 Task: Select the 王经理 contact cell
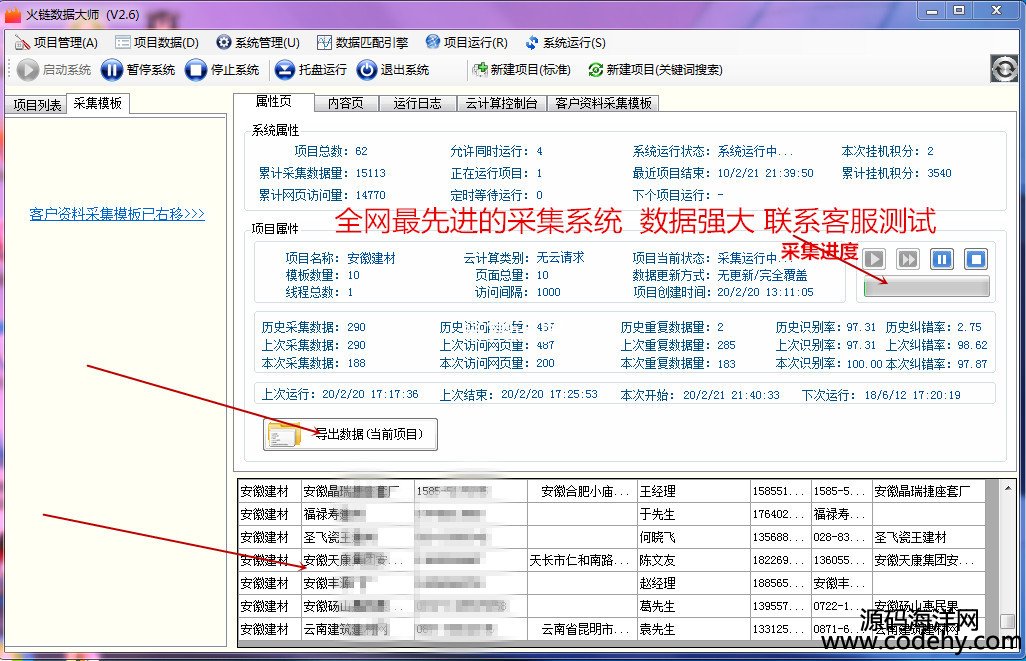[x=694, y=491]
